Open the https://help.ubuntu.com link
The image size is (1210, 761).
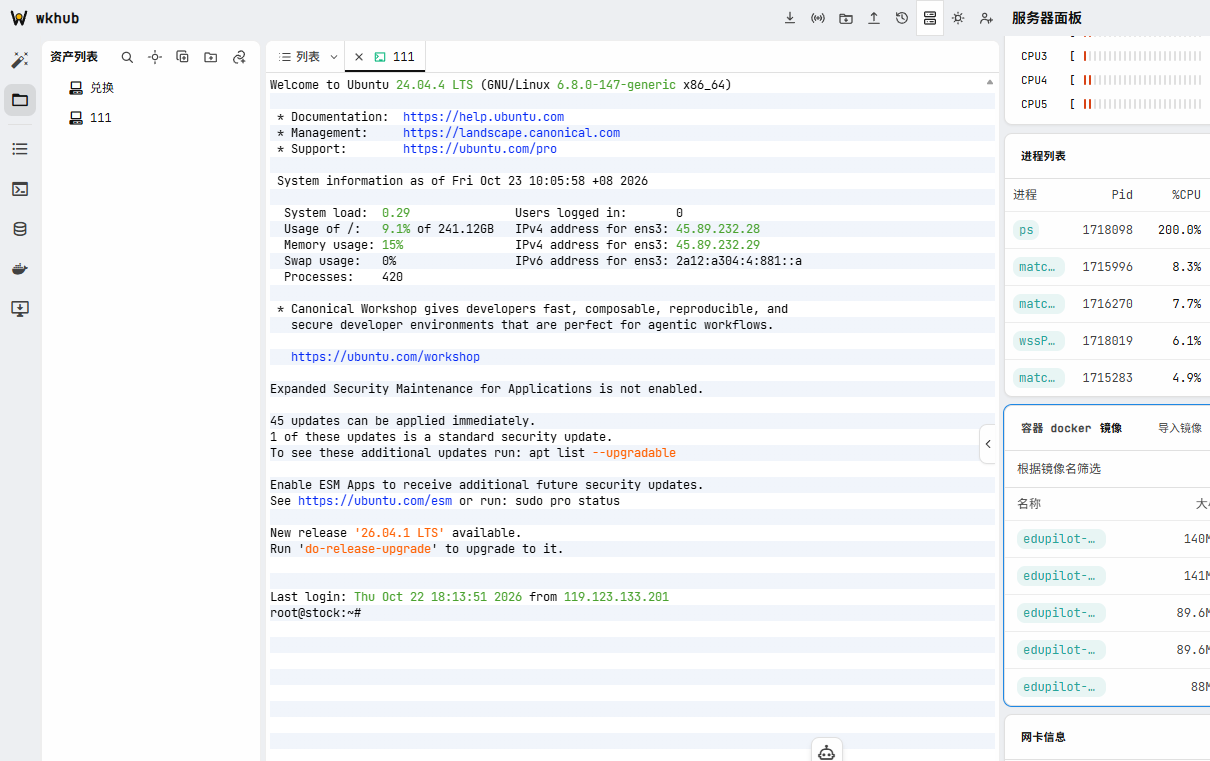[x=483, y=117]
